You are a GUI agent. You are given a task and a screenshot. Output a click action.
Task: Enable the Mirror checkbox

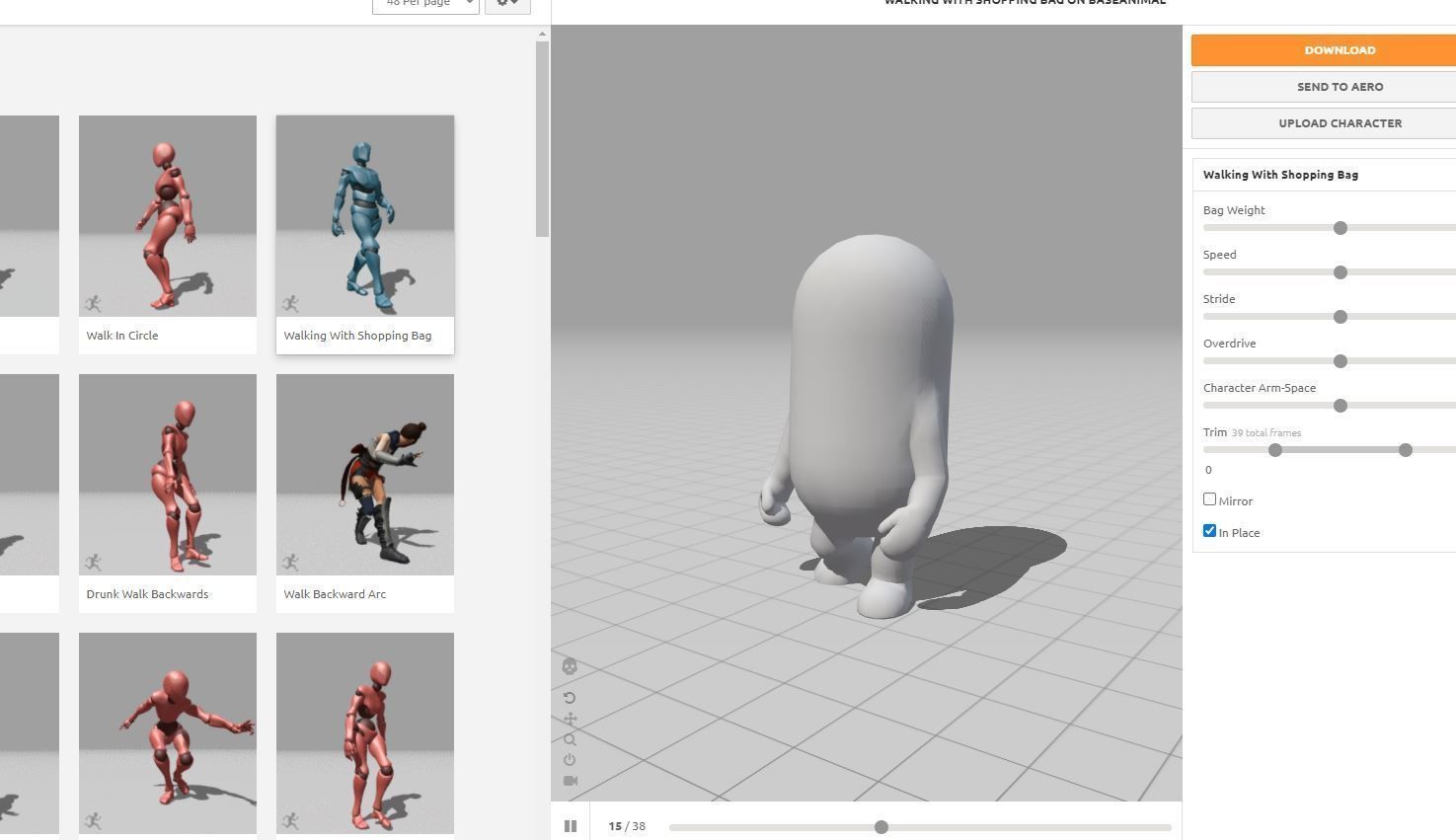coord(1209,499)
